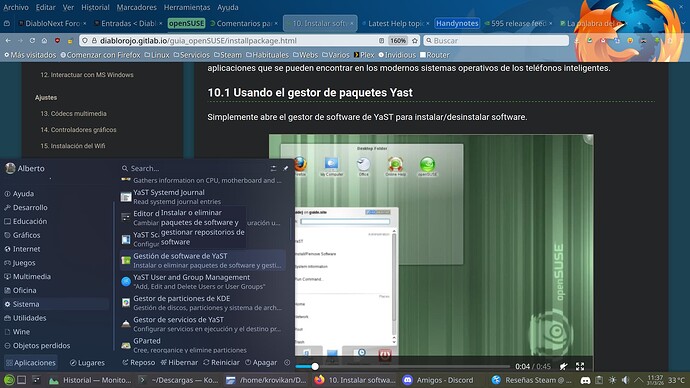Click the launcher configure icon beside Search
Screen dimensions: 690x388
(273, 168)
